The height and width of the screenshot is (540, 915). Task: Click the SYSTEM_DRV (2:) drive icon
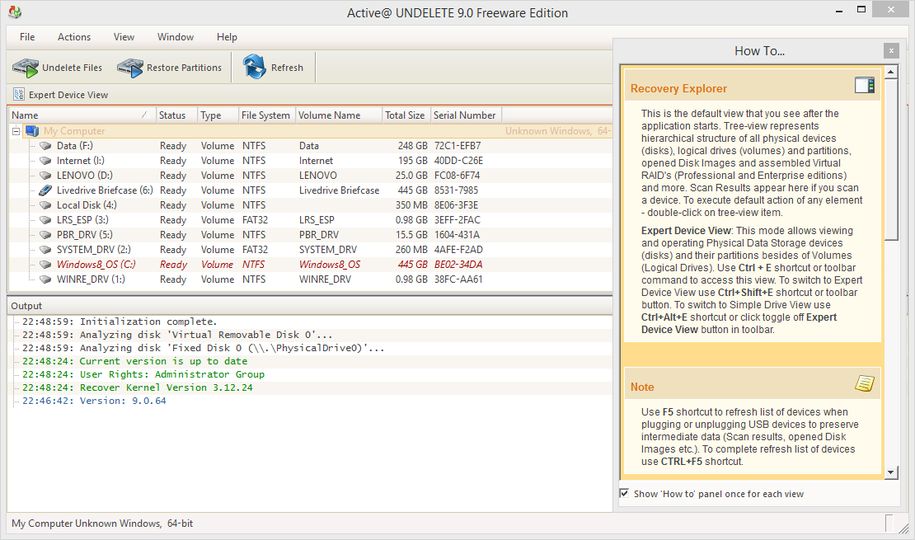point(46,250)
